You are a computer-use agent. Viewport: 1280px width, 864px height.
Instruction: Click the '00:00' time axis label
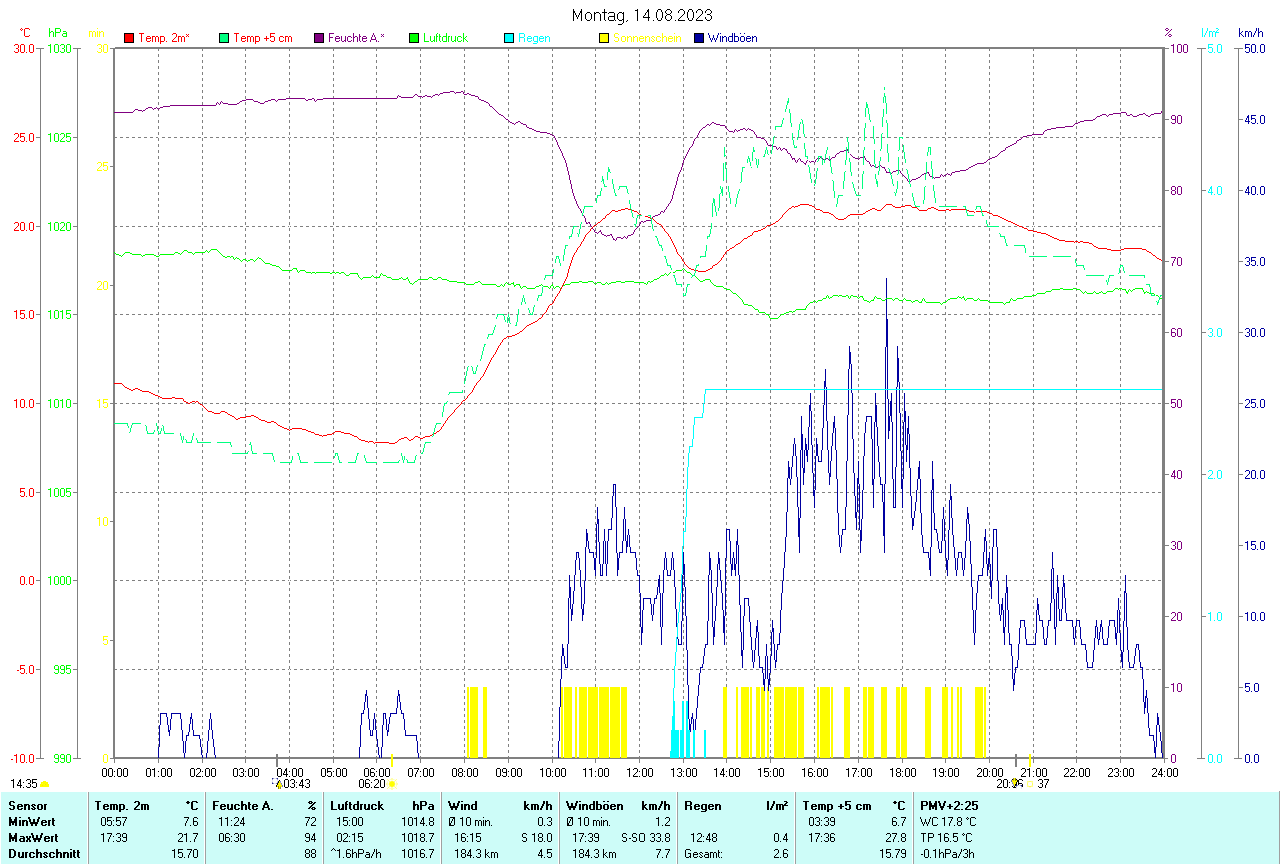tap(115, 772)
